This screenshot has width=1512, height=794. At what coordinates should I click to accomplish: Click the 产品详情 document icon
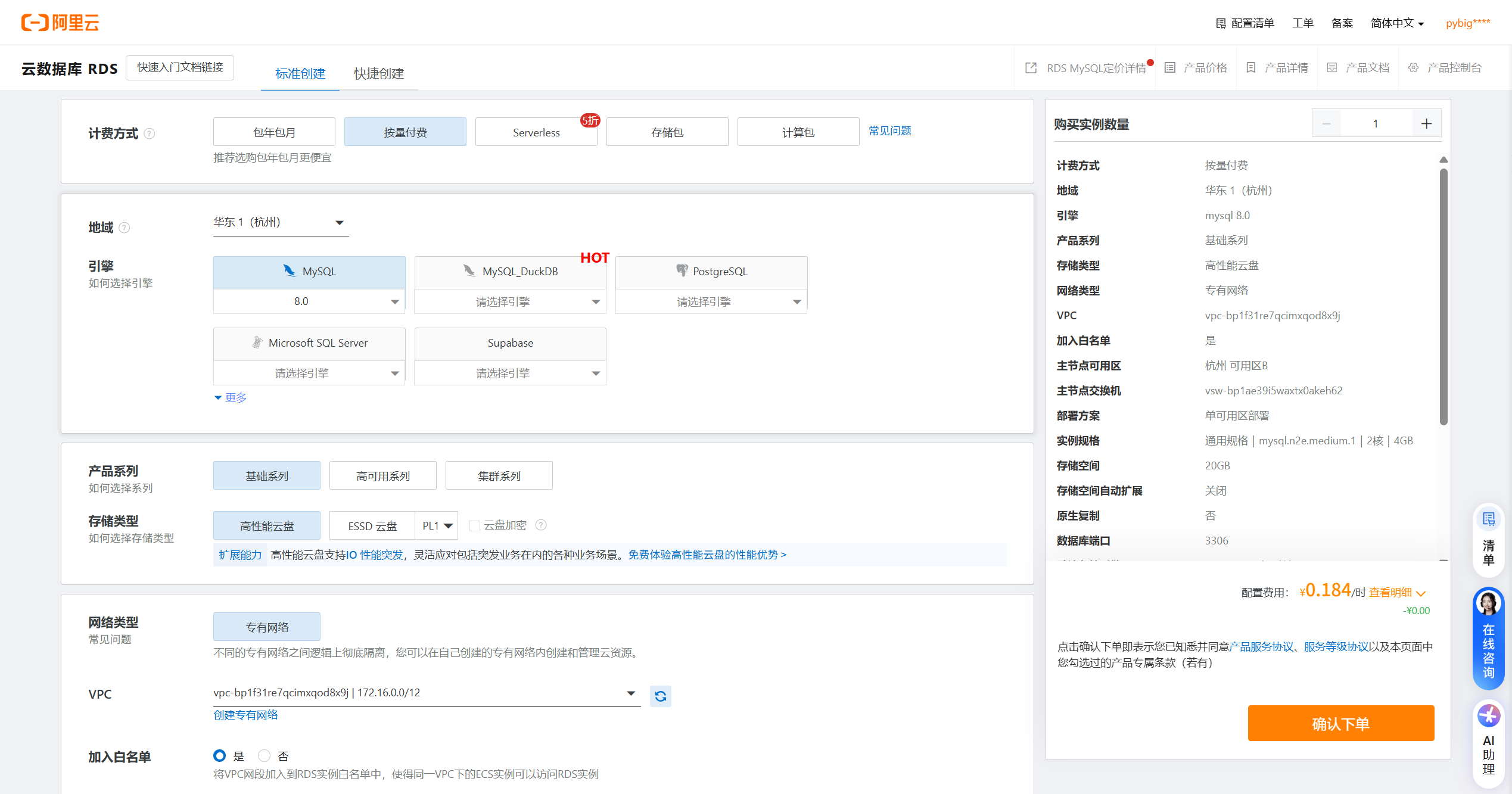click(x=1251, y=68)
